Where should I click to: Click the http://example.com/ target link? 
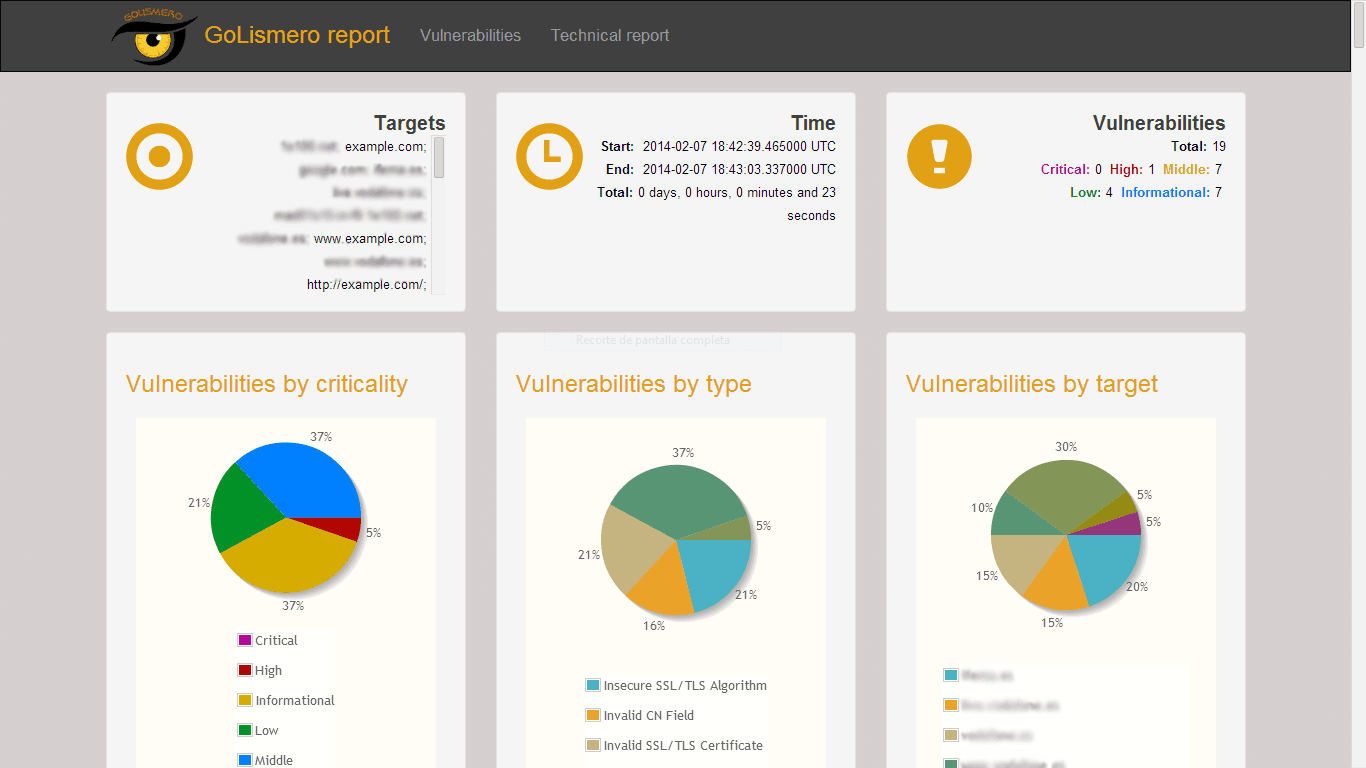[366, 285]
